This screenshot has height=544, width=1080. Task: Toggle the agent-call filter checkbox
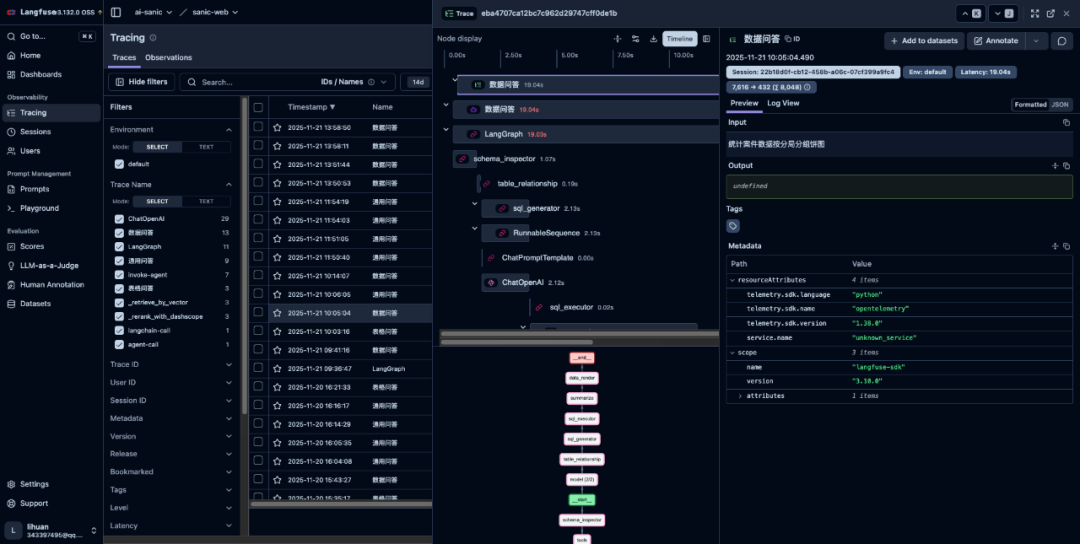[x=119, y=344]
